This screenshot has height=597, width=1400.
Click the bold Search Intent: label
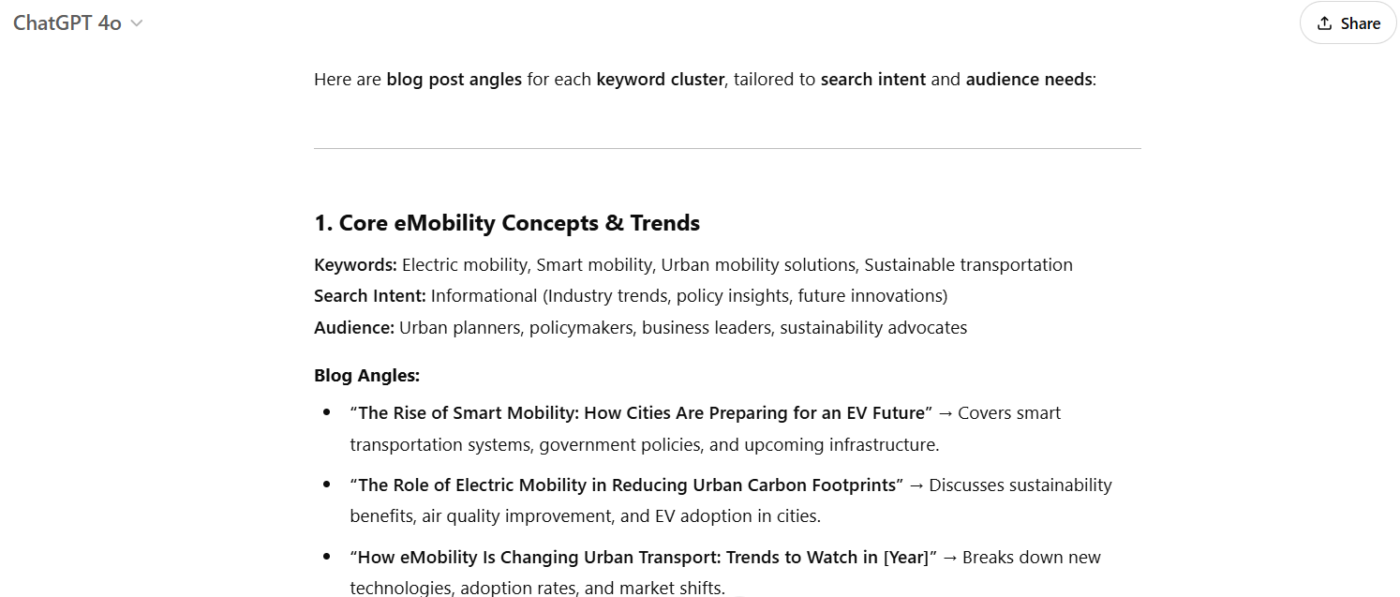370,296
